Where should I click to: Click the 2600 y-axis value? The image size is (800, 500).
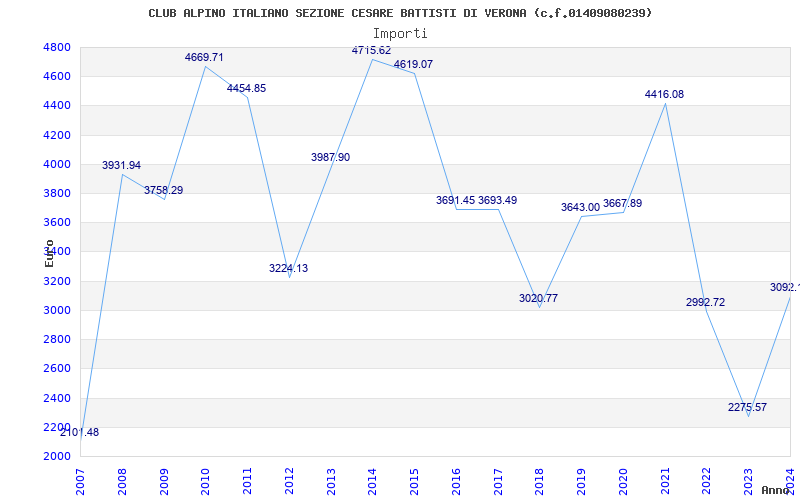click(x=57, y=368)
